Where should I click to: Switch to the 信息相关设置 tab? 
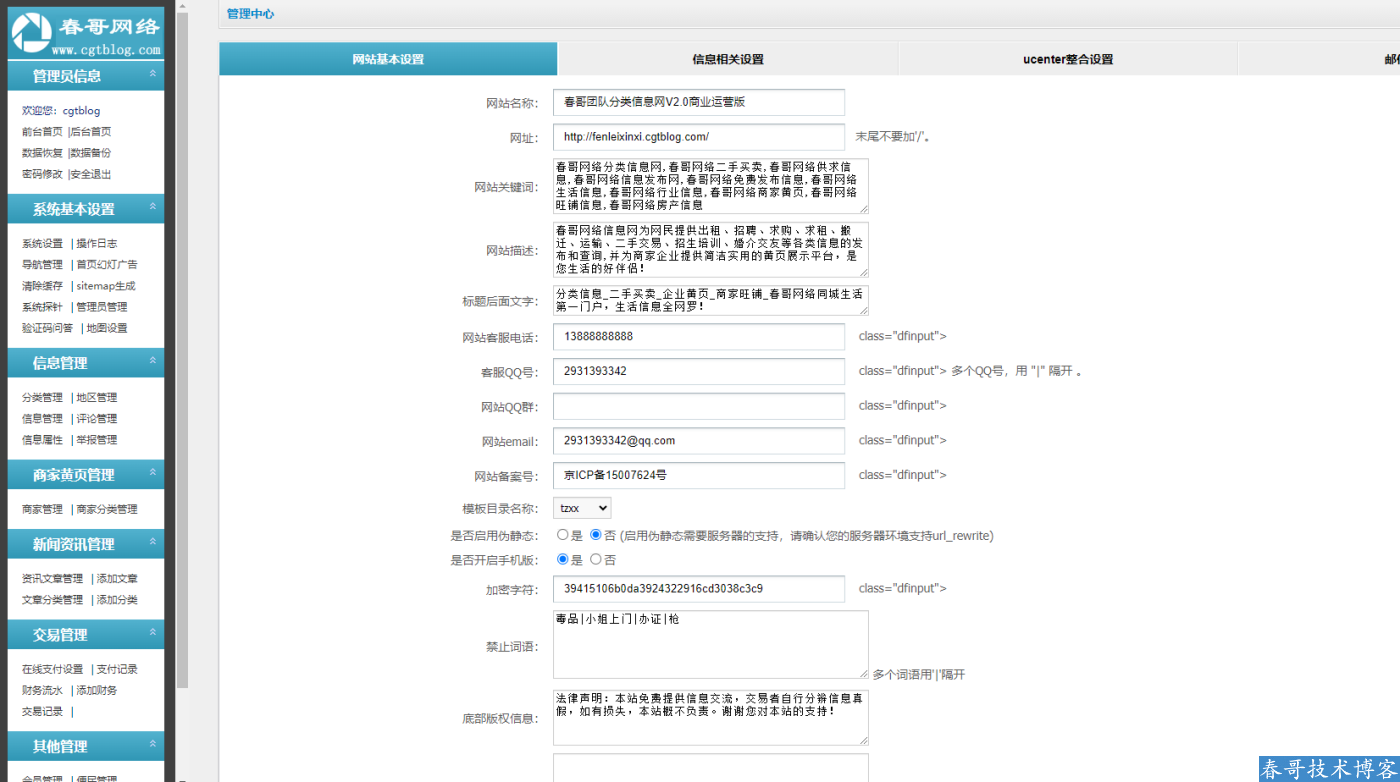click(x=727, y=59)
